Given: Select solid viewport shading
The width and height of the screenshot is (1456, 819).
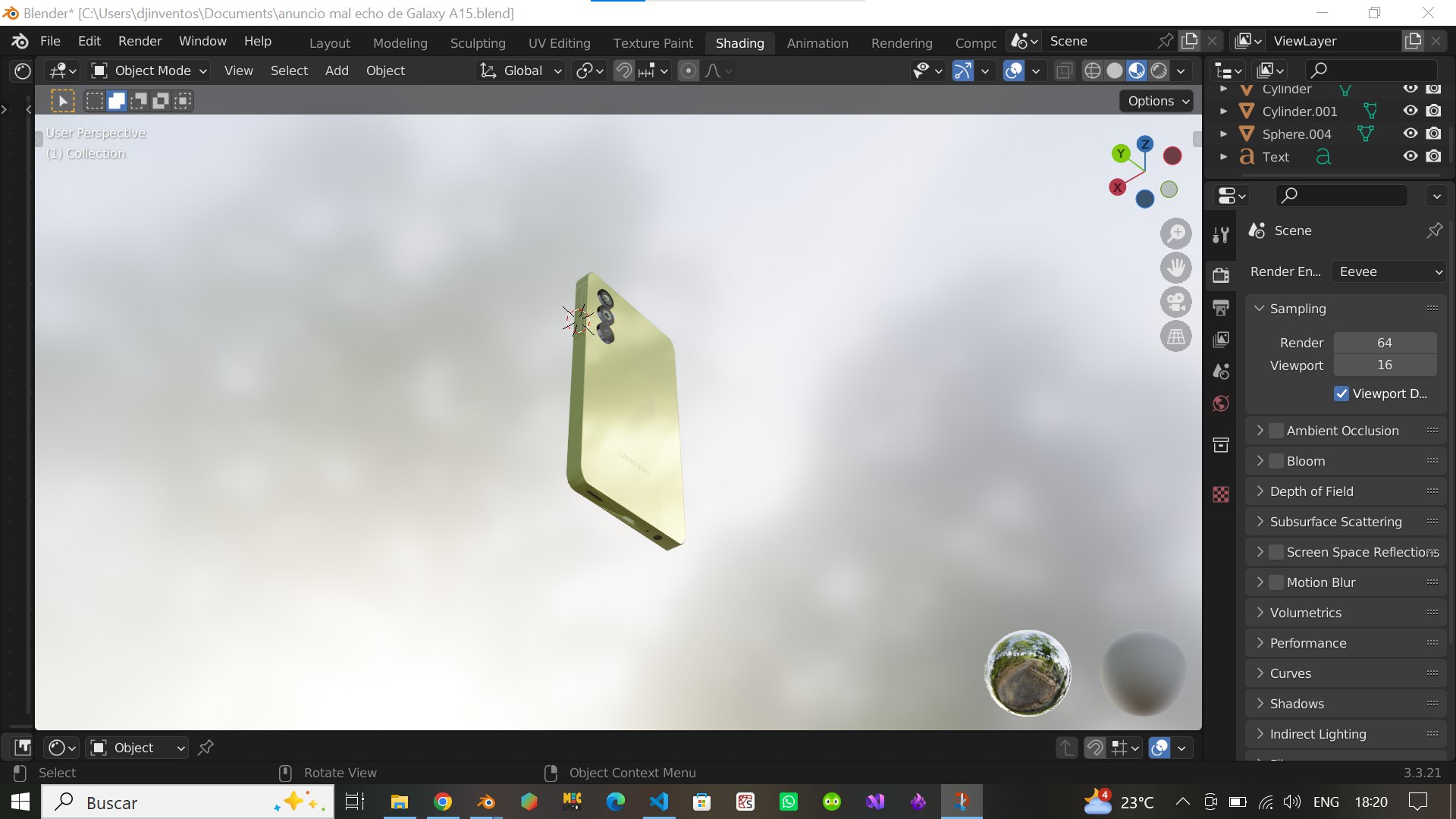Looking at the screenshot, I should [1115, 71].
